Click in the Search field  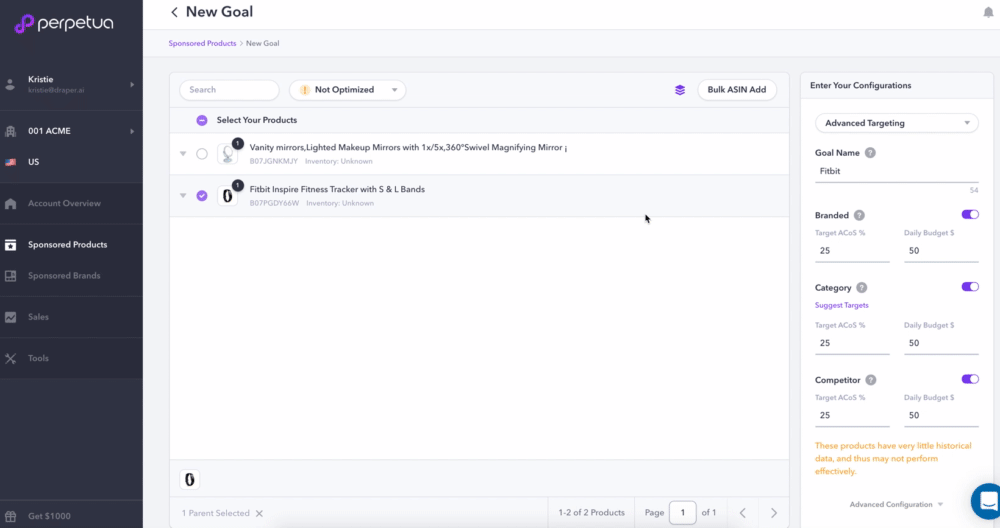[229, 90]
